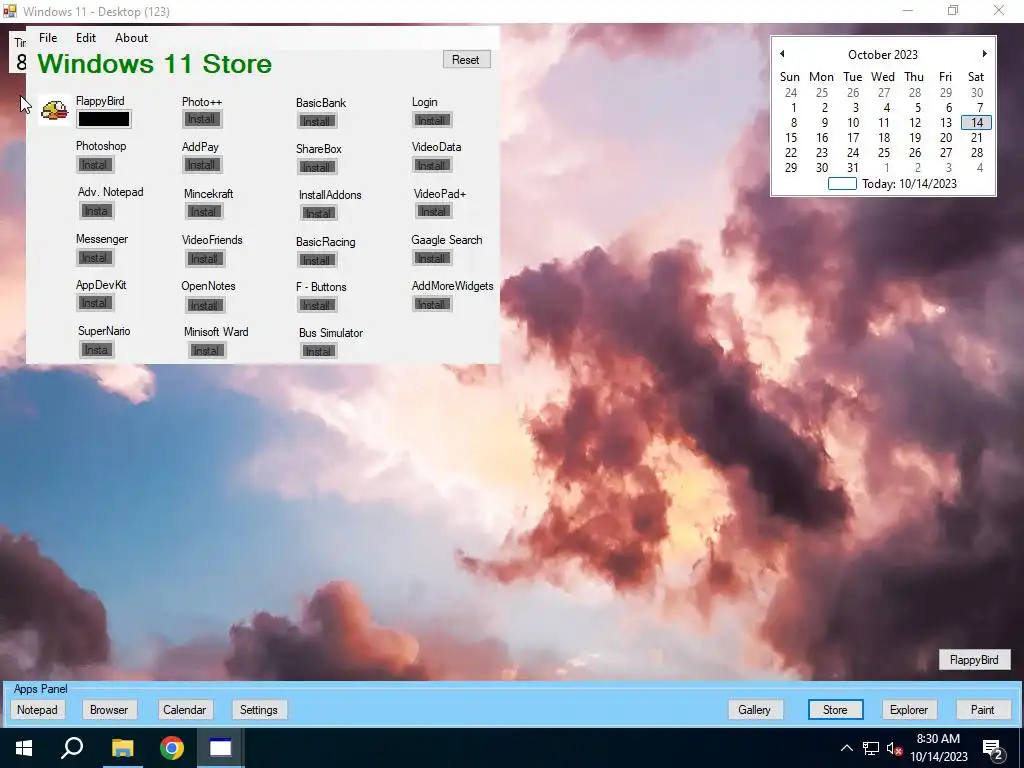Click the October 2023 calendar header
The image size is (1024, 768).
click(883, 55)
